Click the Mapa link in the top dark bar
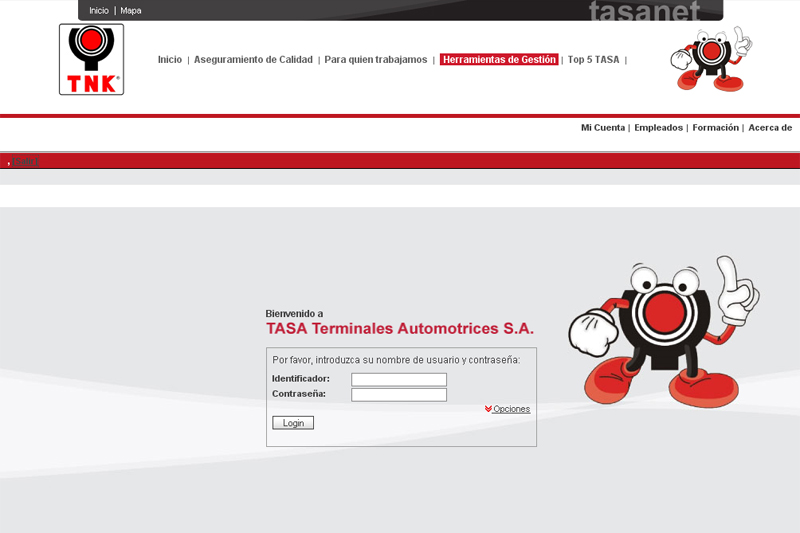This screenshot has width=800, height=533. click(x=131, y=11)
